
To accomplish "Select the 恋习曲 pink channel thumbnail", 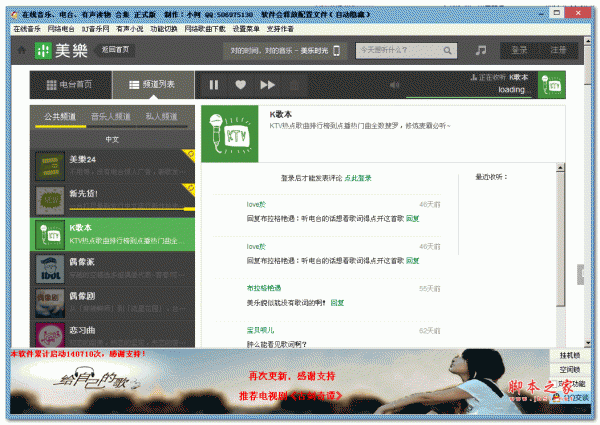I will pos(50,335).
